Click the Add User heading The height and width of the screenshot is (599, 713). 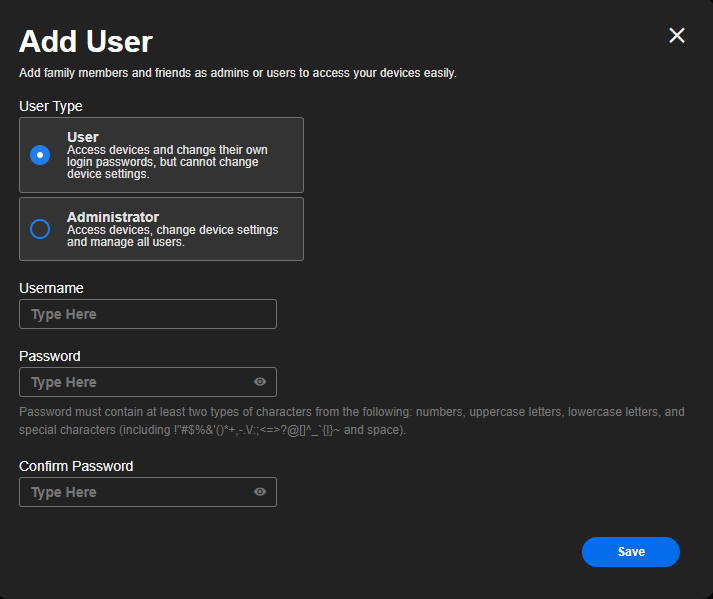pyautogui.click(x=86, y=42)
